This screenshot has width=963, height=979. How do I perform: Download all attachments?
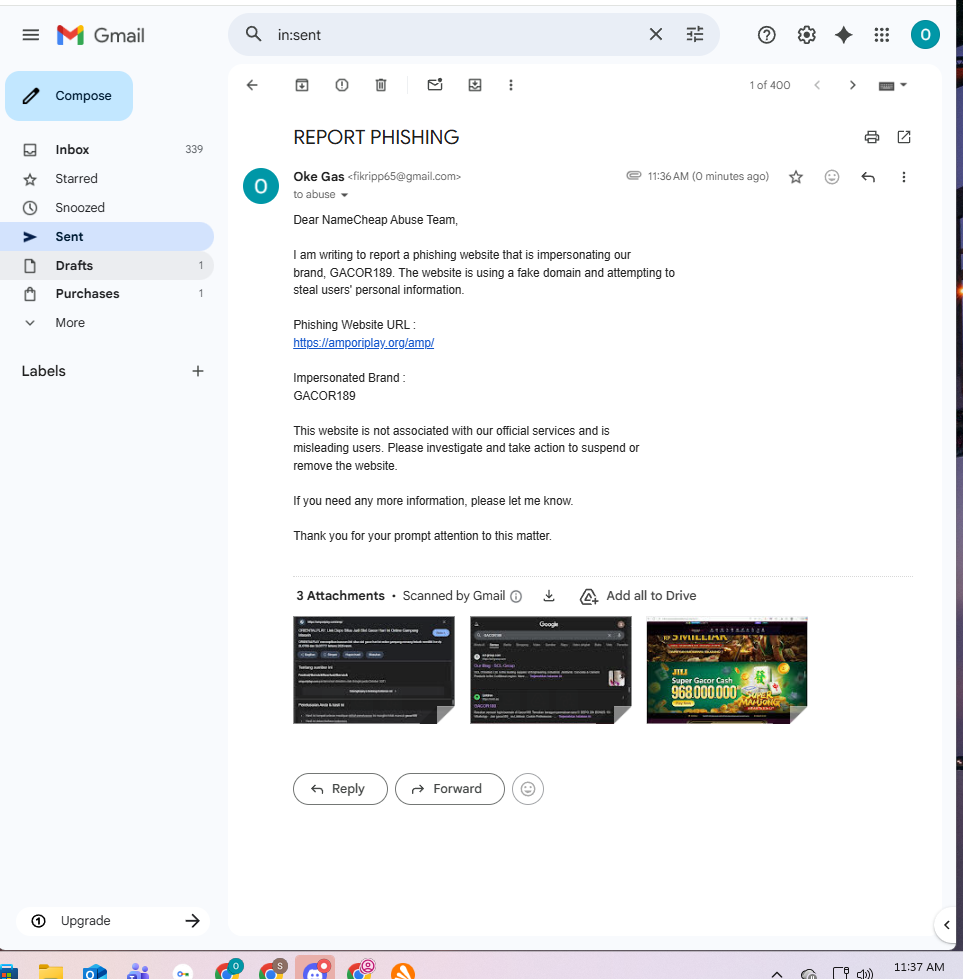click(x=549, y=596)
